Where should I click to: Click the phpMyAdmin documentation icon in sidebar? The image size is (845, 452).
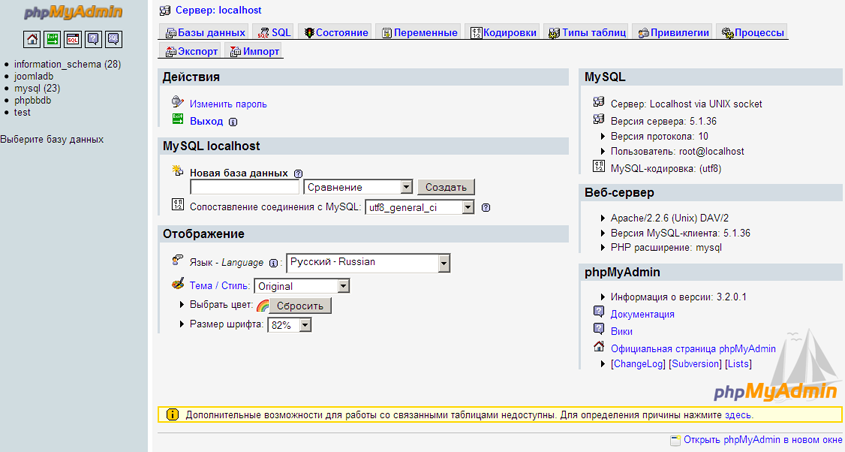tap(93, 39)
